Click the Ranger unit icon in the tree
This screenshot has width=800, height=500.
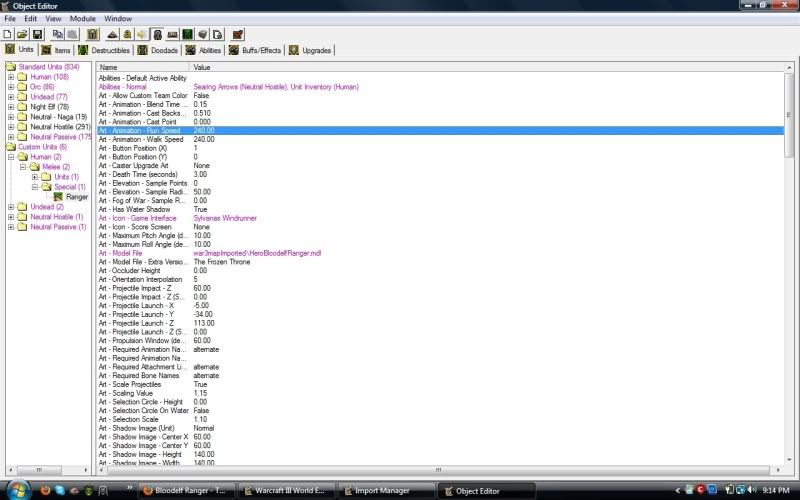(x=58, y=197)
